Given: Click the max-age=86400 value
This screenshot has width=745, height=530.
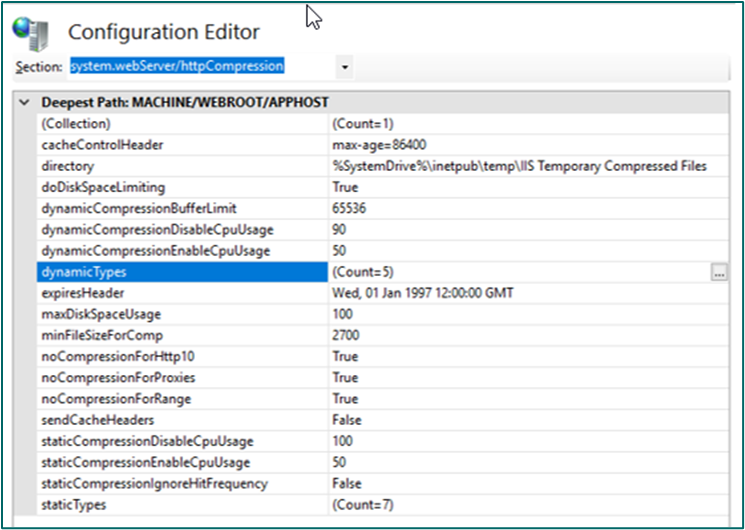Looking at the screenshot, I should tap(379, 145).
